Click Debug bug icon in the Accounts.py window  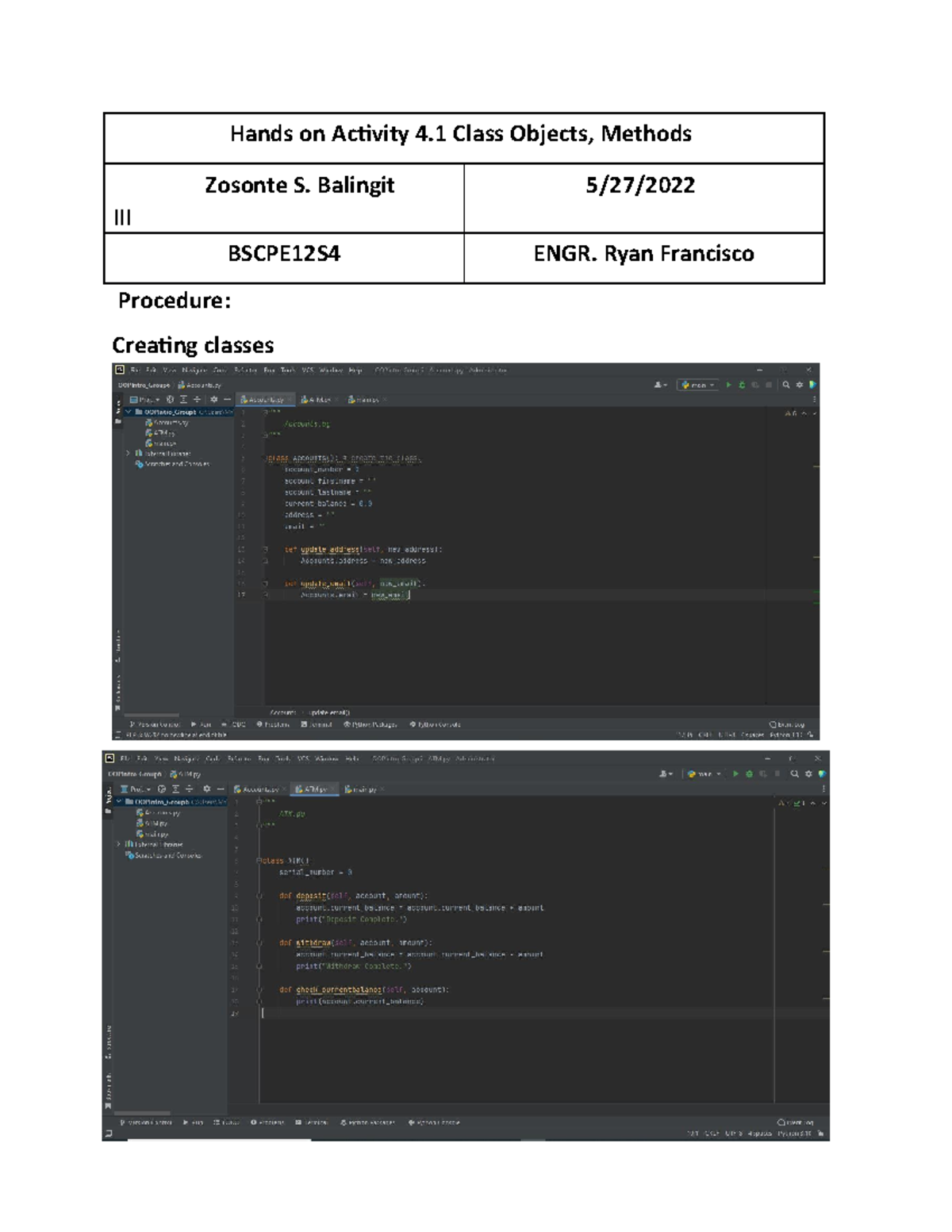742,385
